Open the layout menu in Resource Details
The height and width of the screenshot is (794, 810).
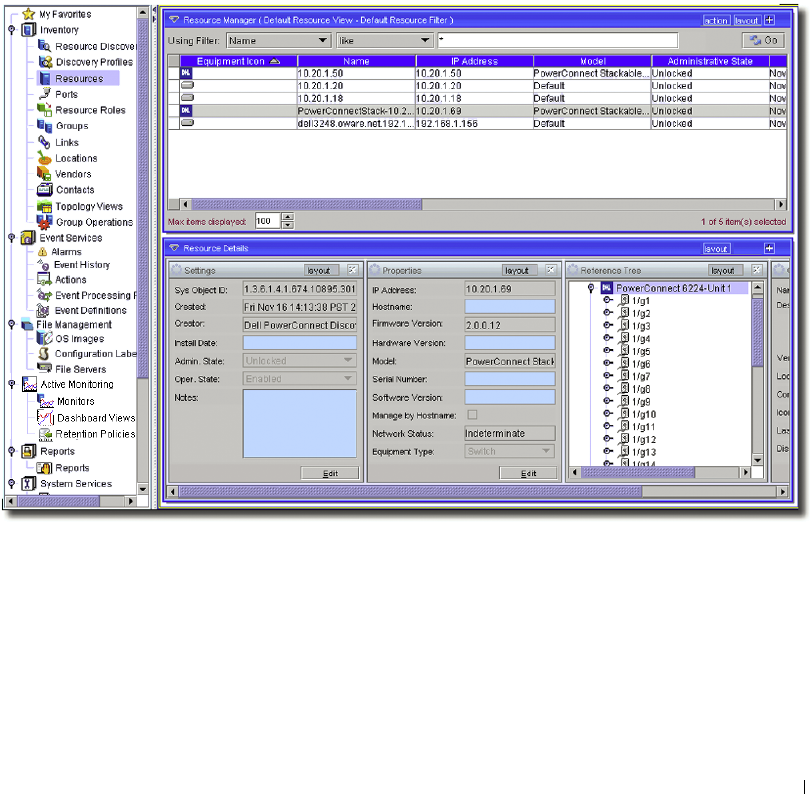click(x=716, y=249)
